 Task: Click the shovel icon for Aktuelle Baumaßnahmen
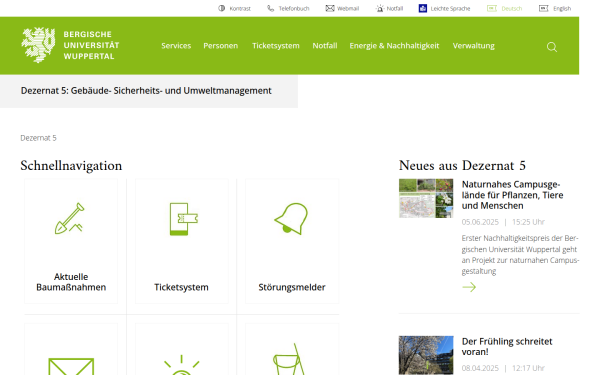[x=70, y=218]
